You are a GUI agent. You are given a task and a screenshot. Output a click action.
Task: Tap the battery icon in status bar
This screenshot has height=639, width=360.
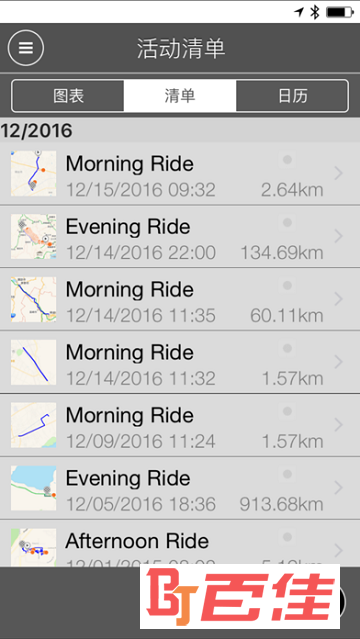tap(340, 12)
